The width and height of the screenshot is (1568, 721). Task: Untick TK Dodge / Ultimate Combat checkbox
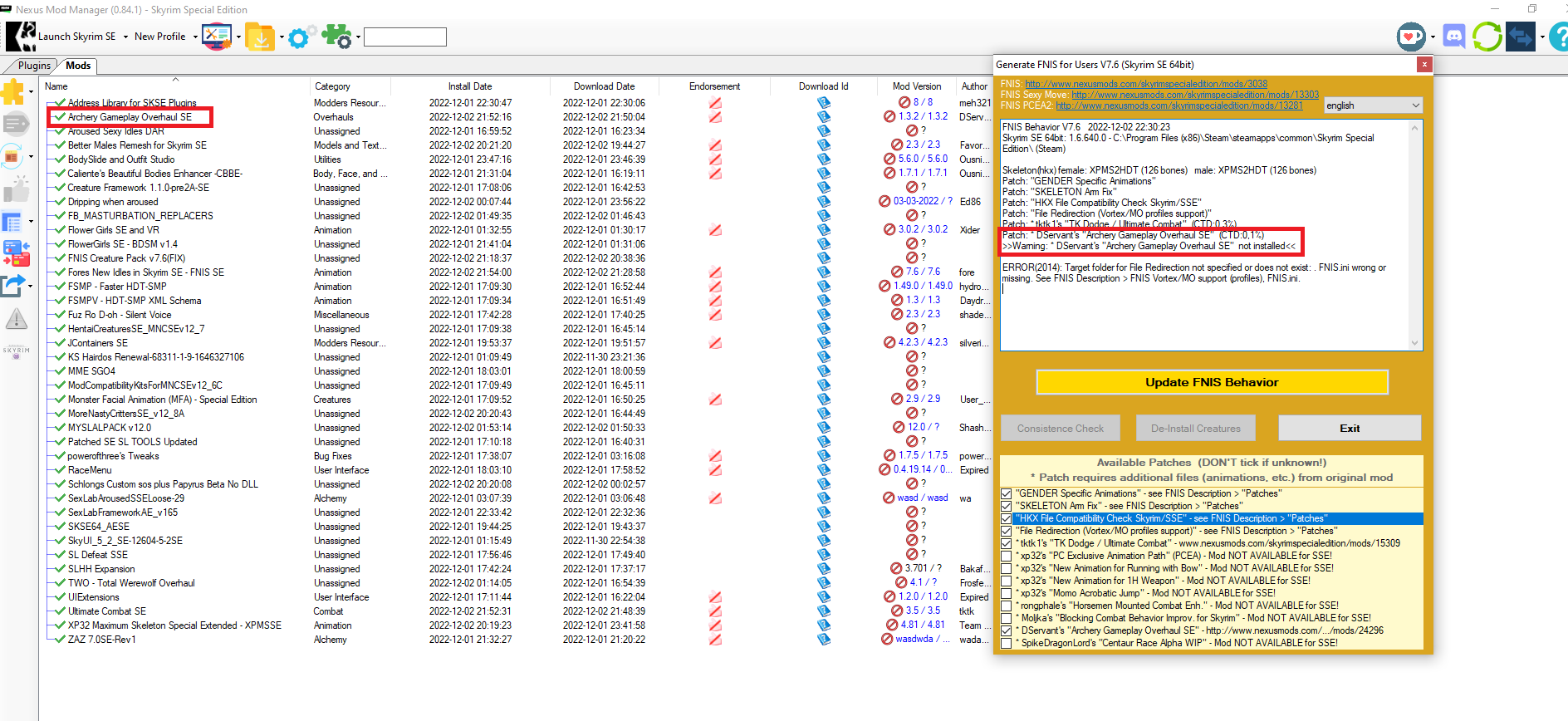1007,543
